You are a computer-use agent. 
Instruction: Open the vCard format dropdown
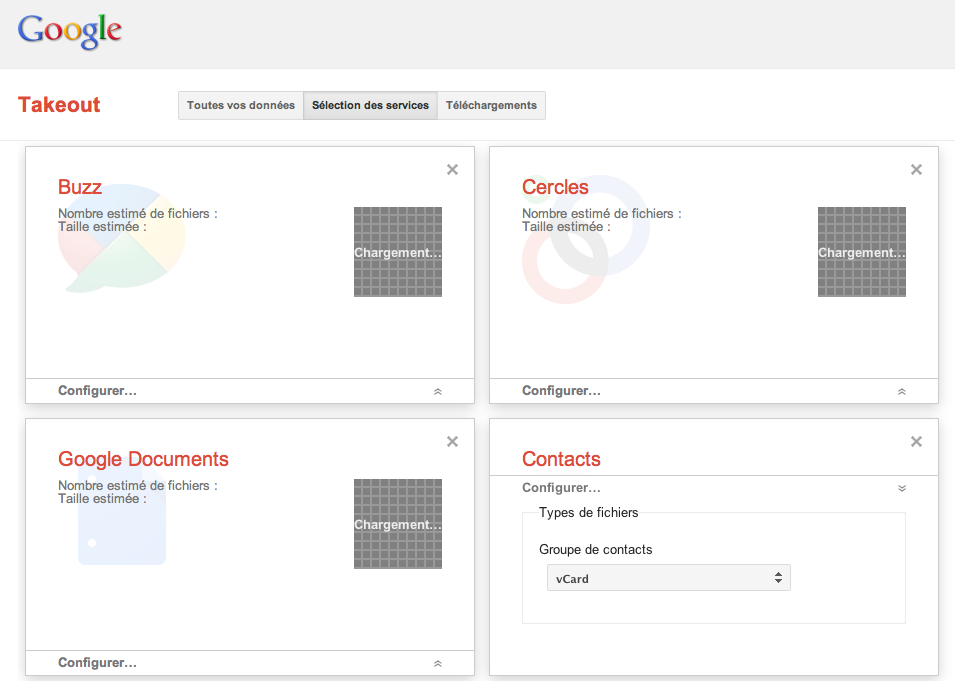click(669, 578)
